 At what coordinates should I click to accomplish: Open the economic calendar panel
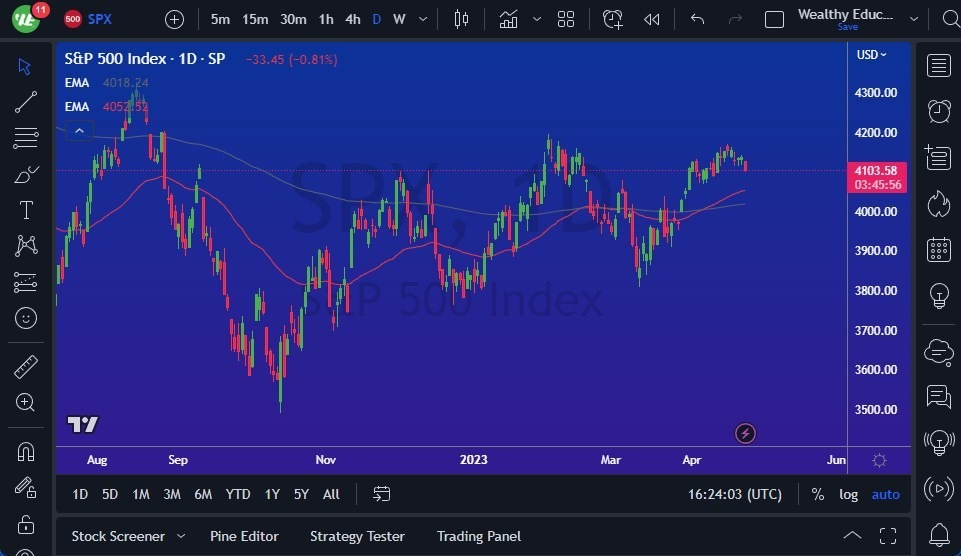pyautogui.click(x=939, y=249)
